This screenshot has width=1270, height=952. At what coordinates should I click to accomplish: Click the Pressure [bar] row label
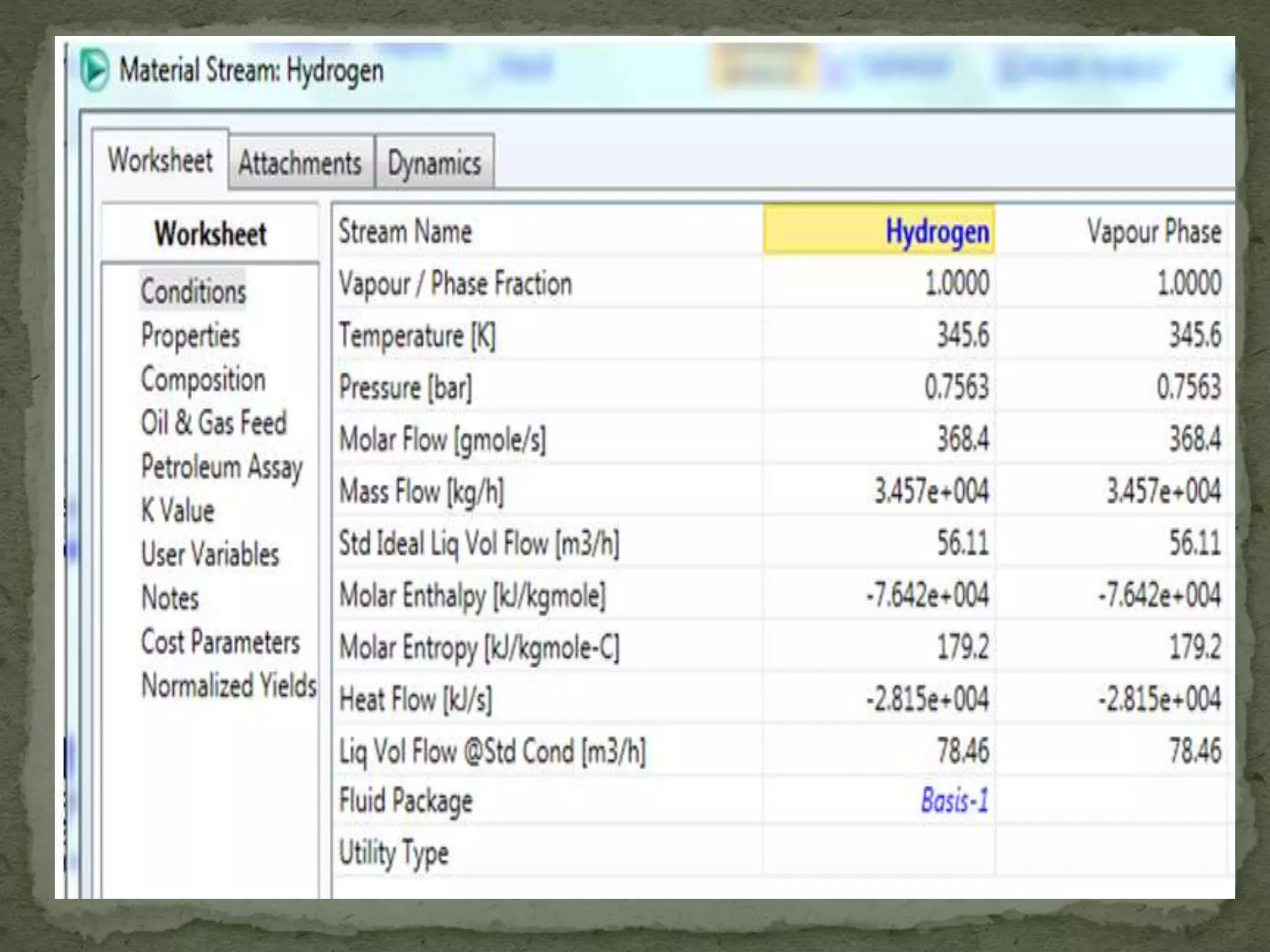tap(406, 388)
